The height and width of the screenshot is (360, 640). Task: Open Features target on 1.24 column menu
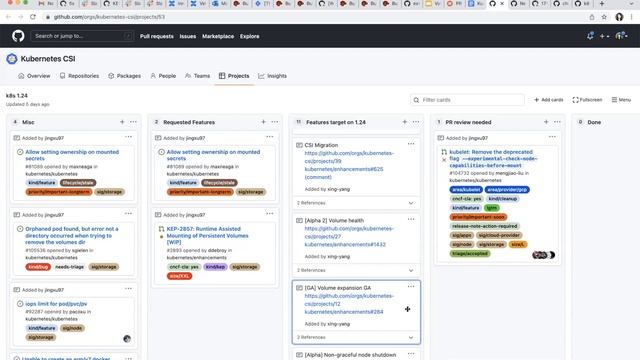coord(416,122)
